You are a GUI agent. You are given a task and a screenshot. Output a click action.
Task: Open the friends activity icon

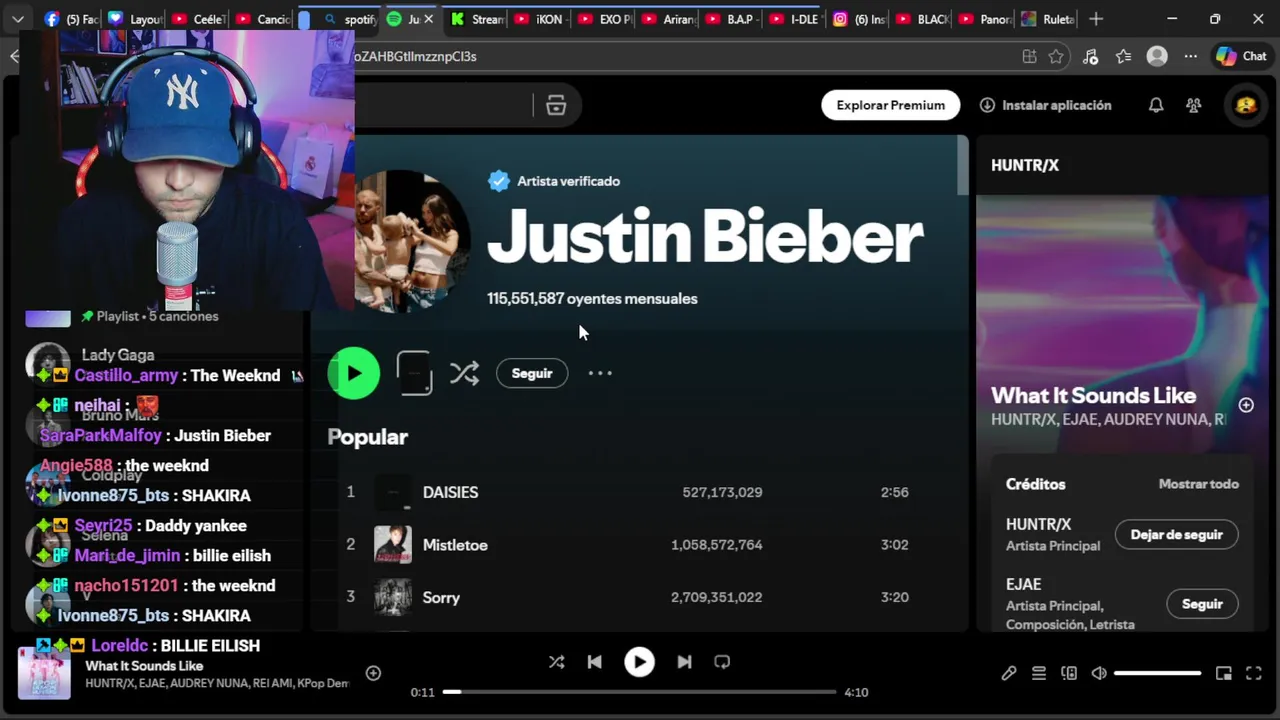tap(1194, 105)
